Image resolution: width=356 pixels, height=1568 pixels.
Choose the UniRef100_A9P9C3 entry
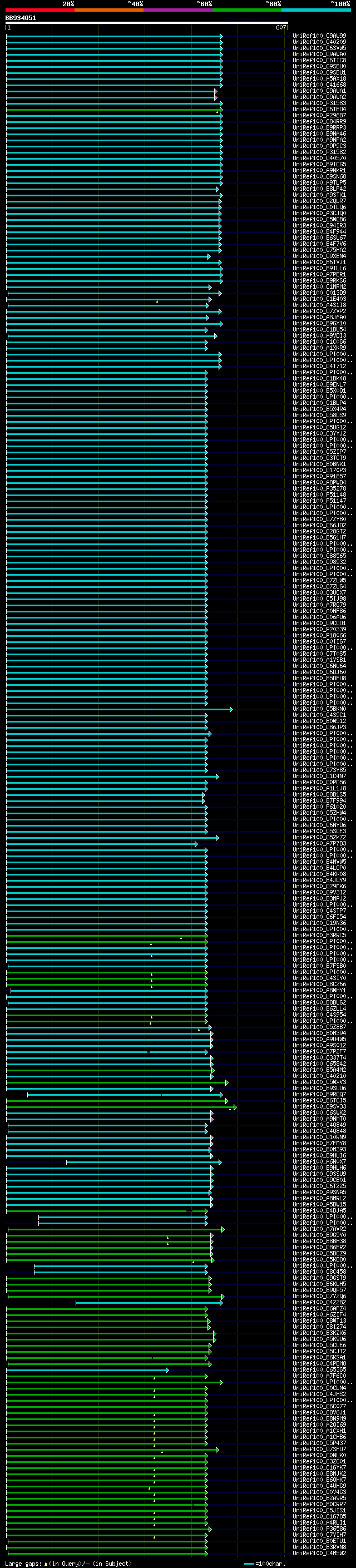pos(319,146)
